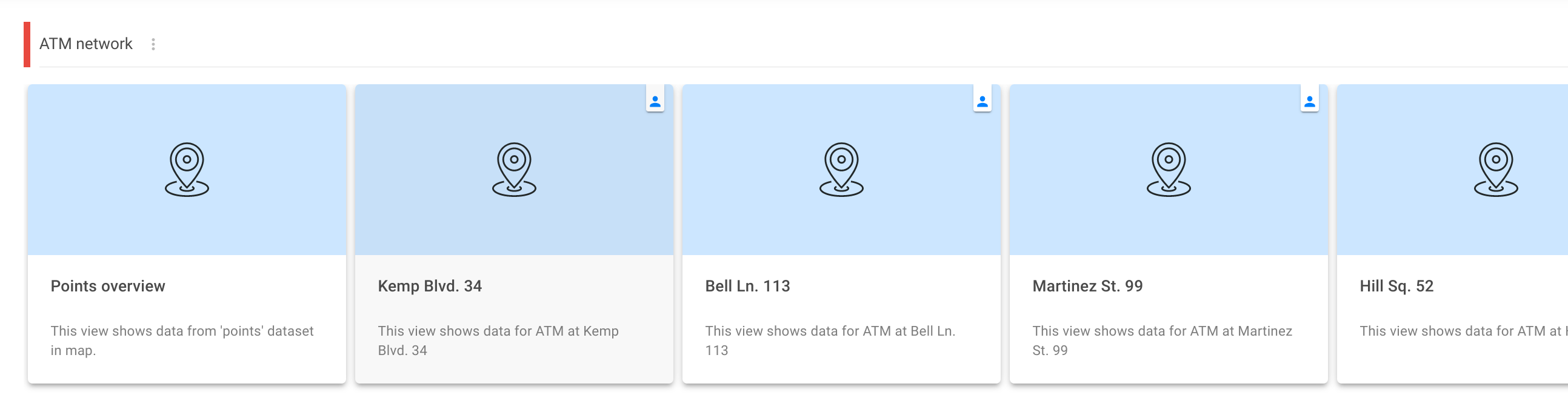
Task: Click the Points overview map pin icon
Action: click(187, 169)
